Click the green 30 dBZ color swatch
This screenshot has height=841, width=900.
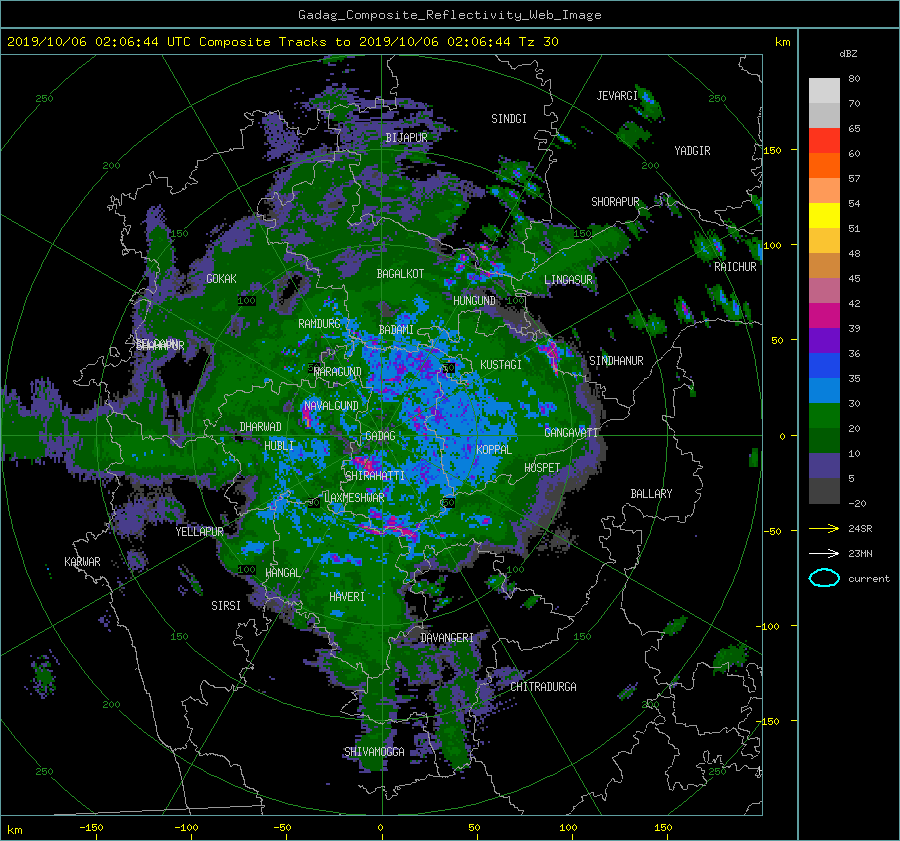tap(824, 416)
